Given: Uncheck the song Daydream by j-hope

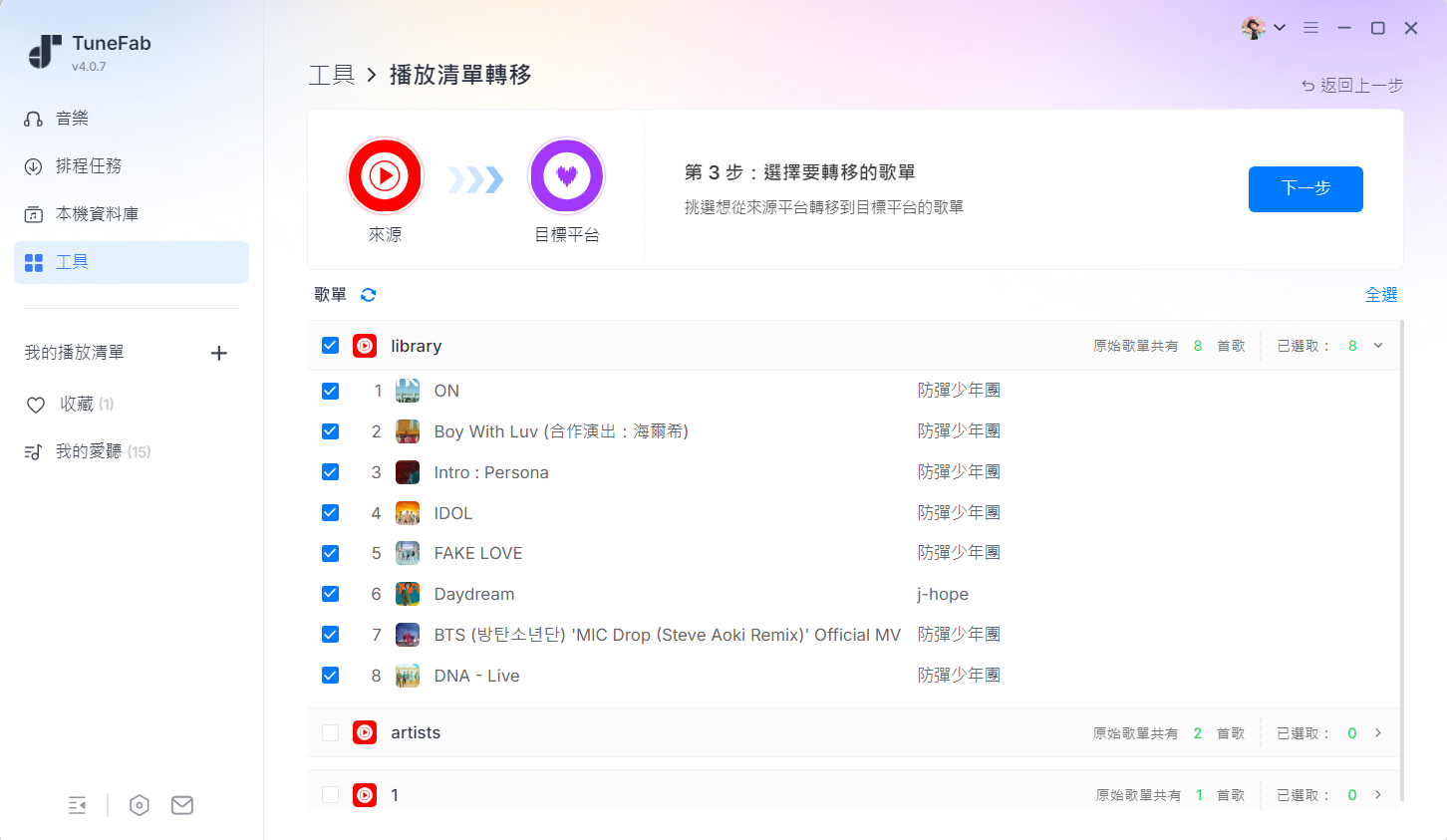Looking at the screenshot, I should click(330, 593).
